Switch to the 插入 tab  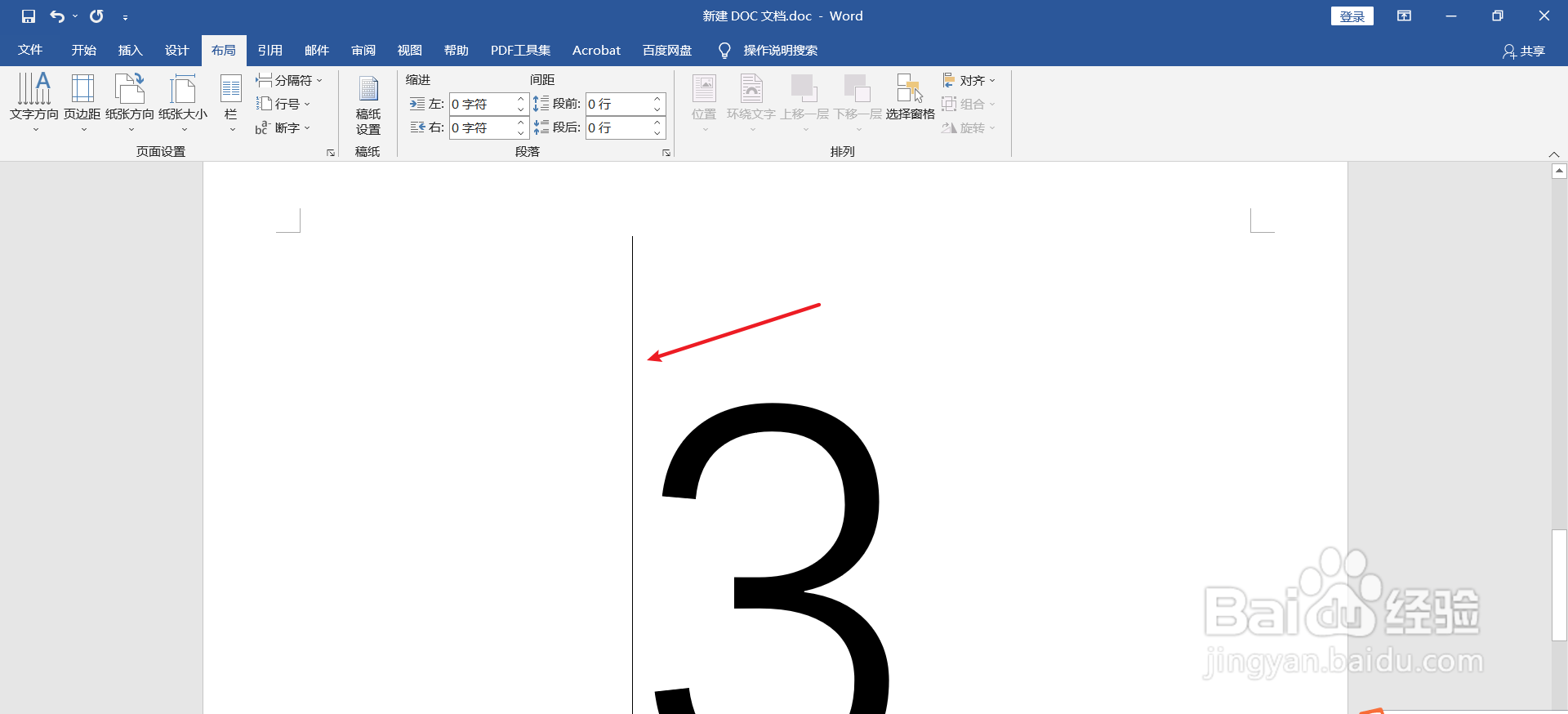click(131, 51)
